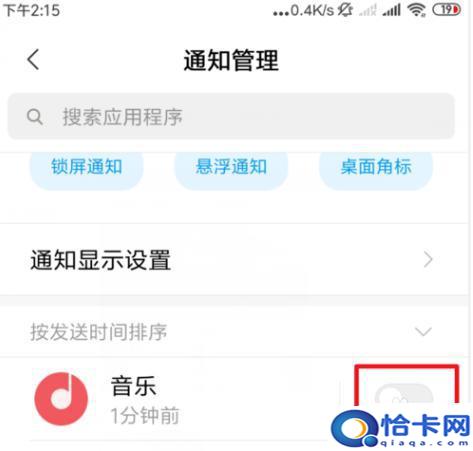Focus the 搜索应用程序 search field
Image resolution: width=473 pixels, height=451 pixels.
pos(231,117)
